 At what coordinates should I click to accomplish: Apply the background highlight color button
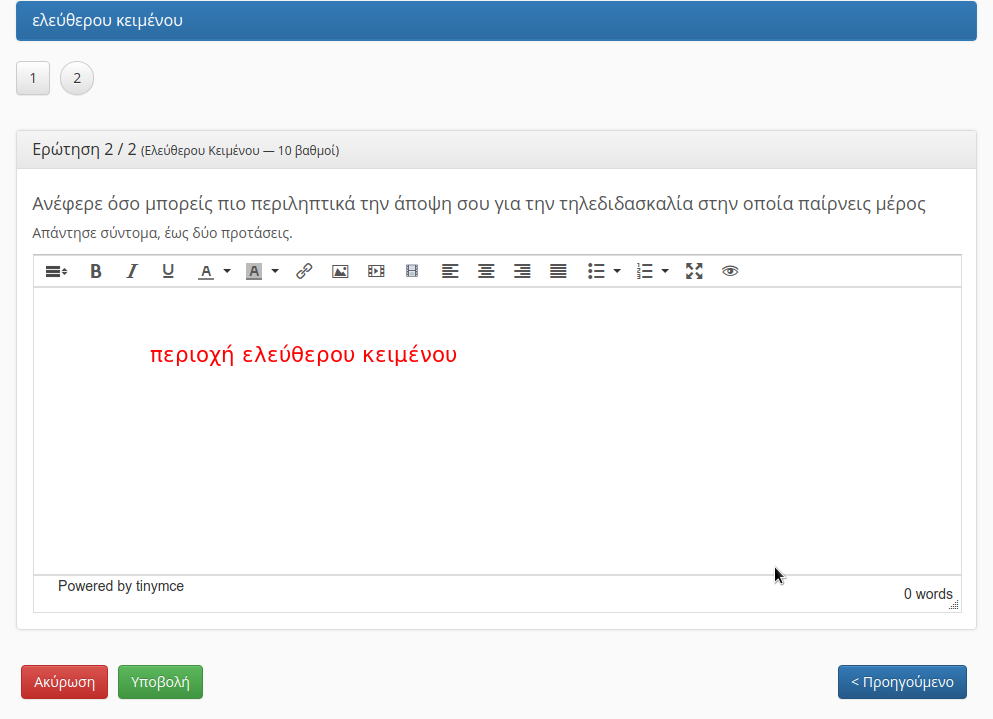[x=254, y=271]
